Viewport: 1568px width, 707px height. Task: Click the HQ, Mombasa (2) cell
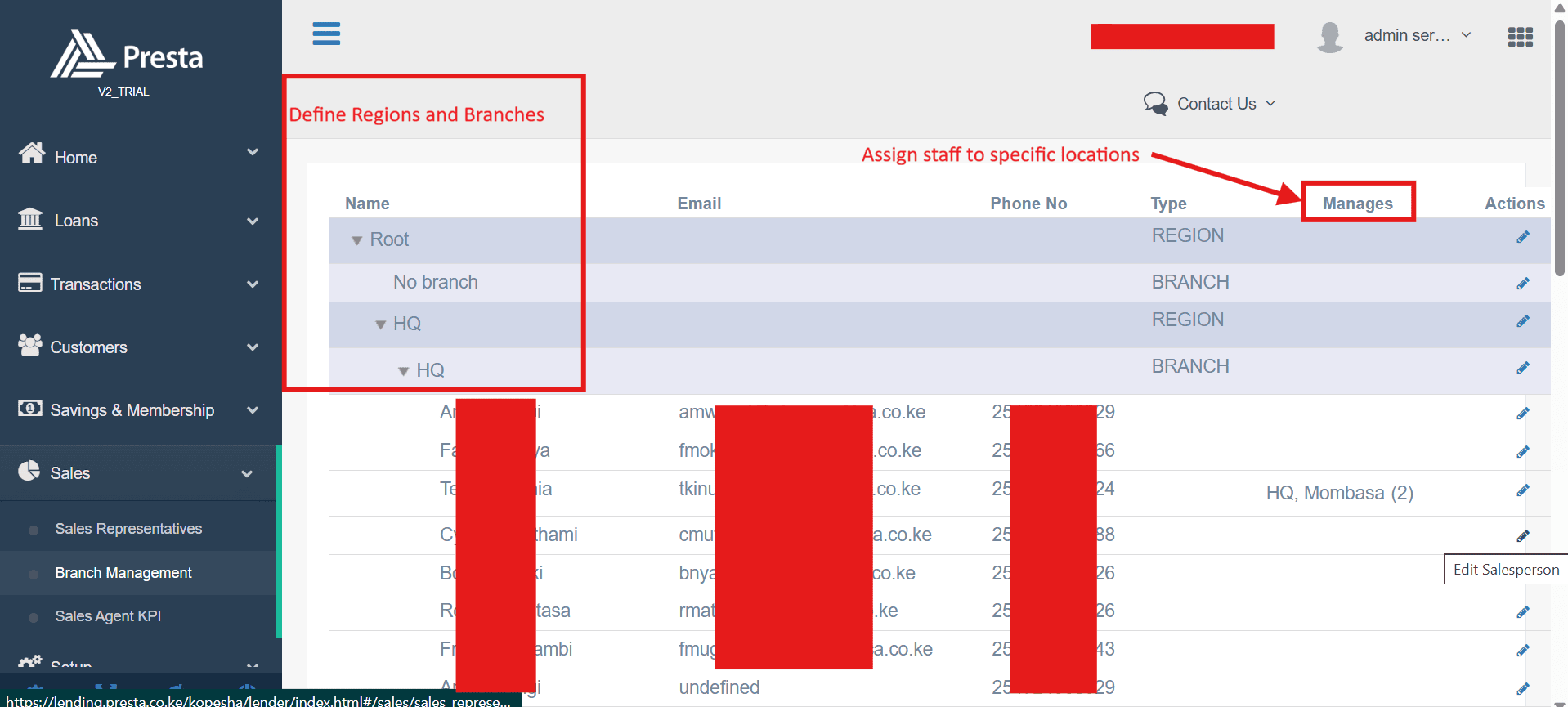1340,493
